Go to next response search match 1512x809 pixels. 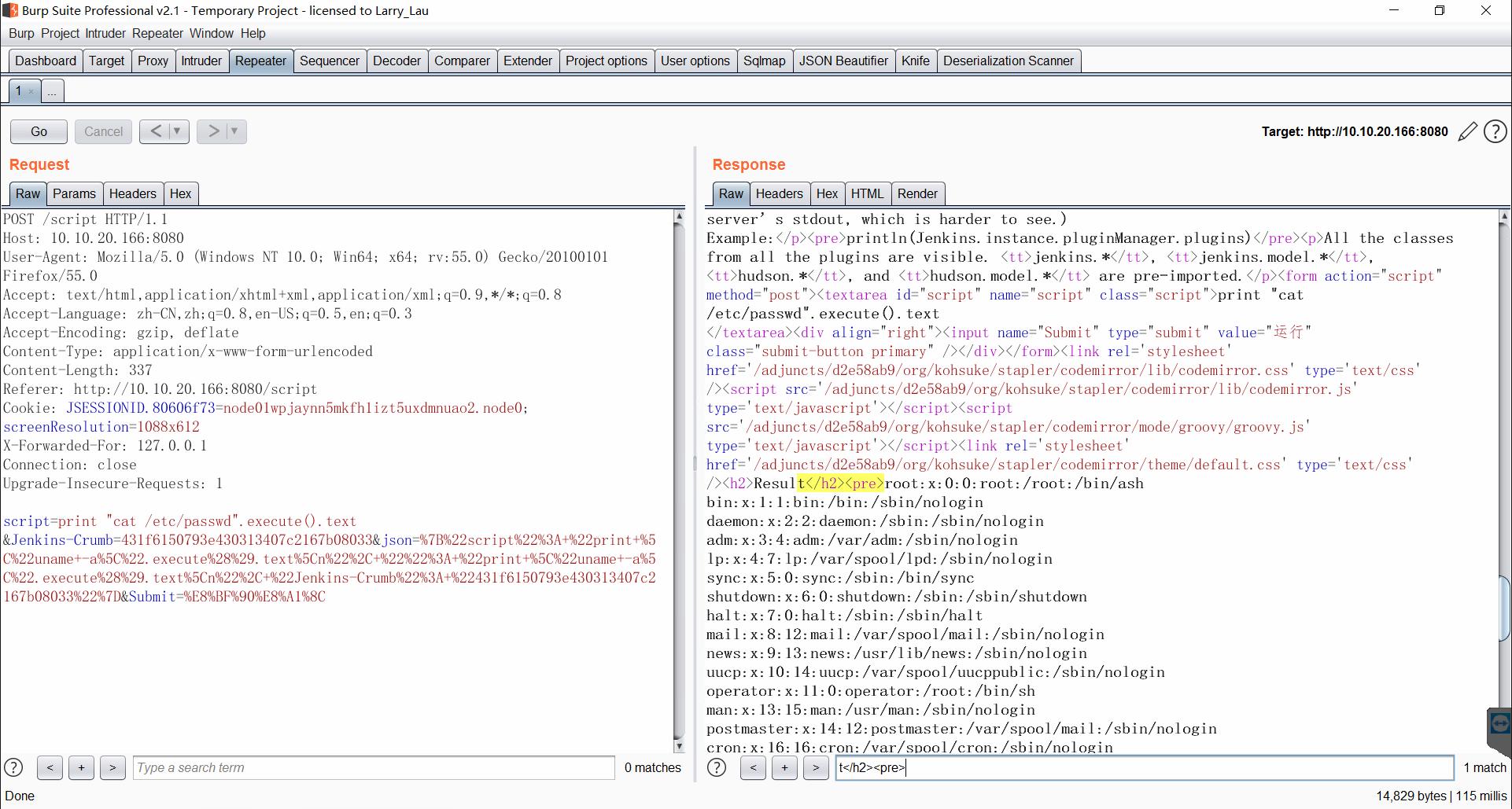[x=816, y=767]
